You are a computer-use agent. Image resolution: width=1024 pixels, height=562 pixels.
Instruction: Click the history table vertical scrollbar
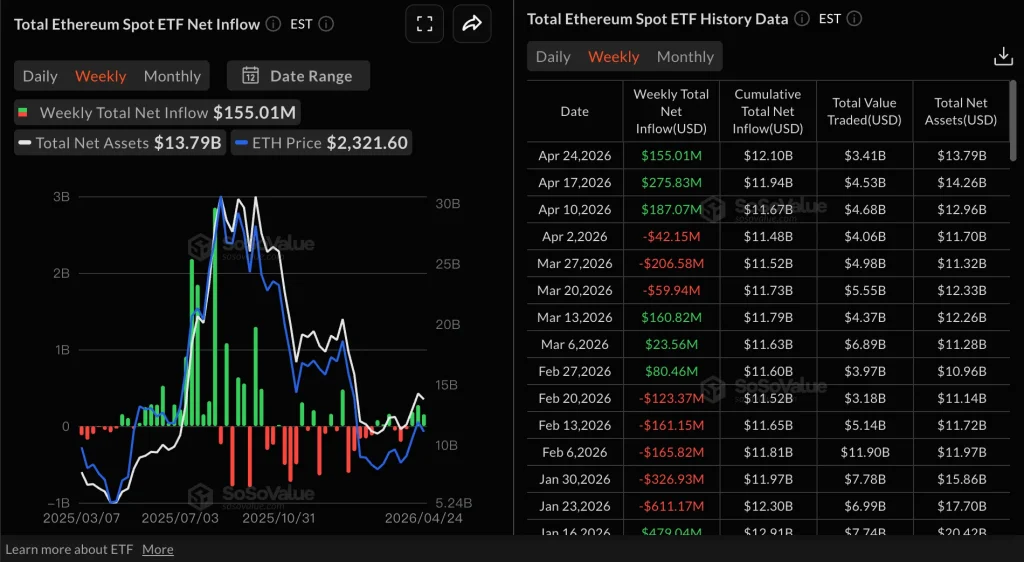tap(1016, 120)
